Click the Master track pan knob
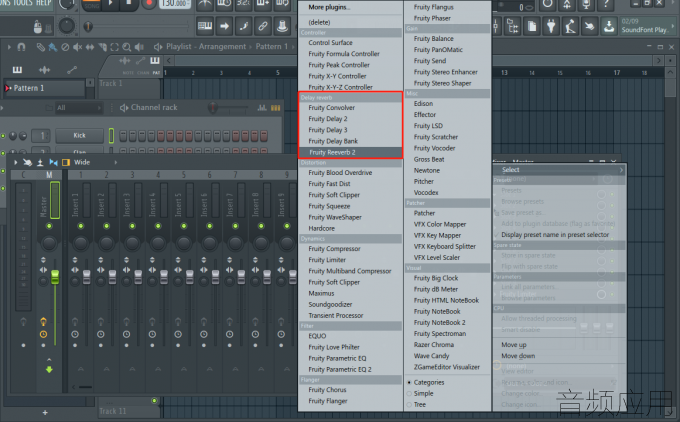This screenshot has width=680, height=422. coord(49,243)
